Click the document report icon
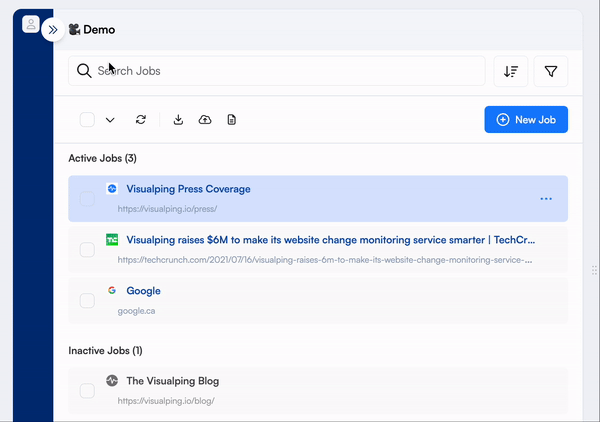The image size is (600, 422). (232, 120)
